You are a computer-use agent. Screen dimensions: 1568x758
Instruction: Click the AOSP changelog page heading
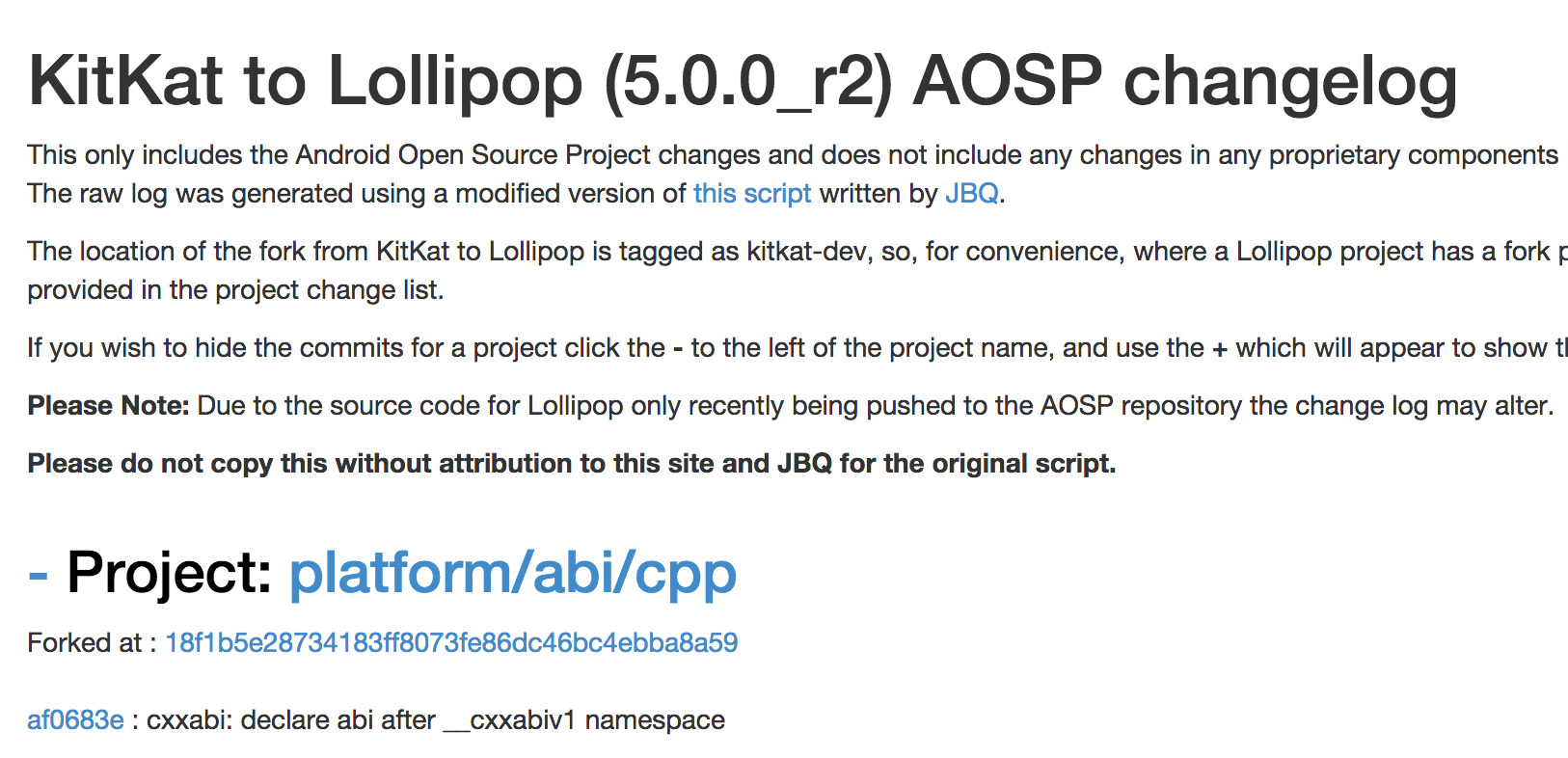(742, 81)
